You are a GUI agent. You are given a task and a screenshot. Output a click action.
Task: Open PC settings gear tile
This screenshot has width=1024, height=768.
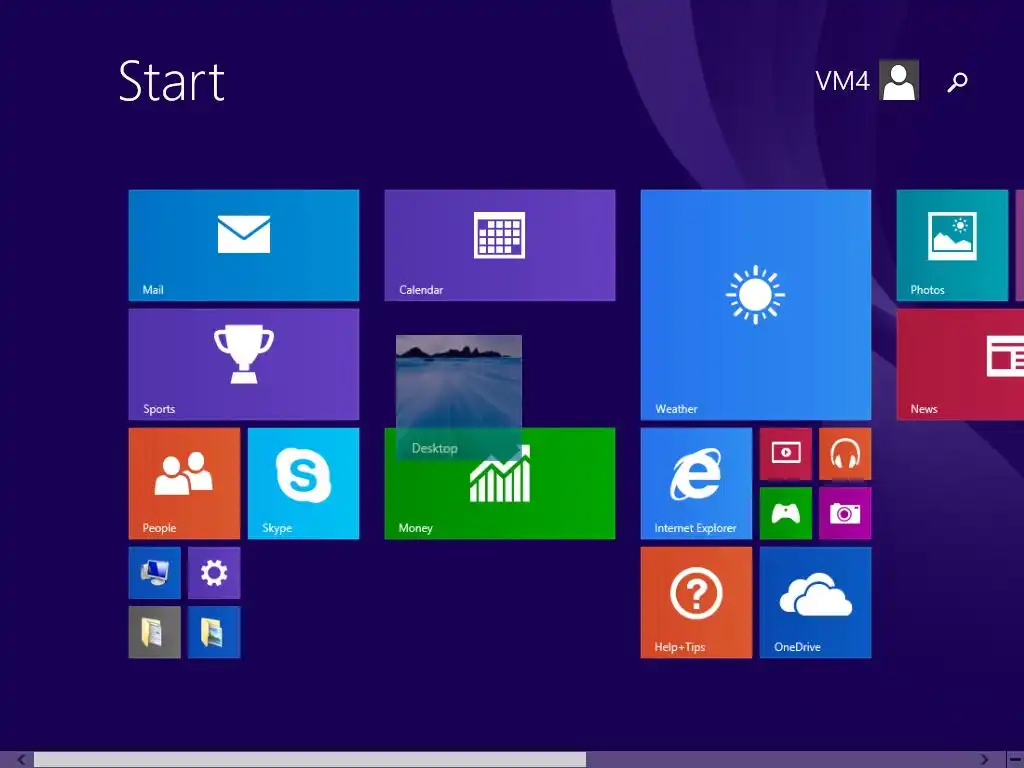point(214,573)
